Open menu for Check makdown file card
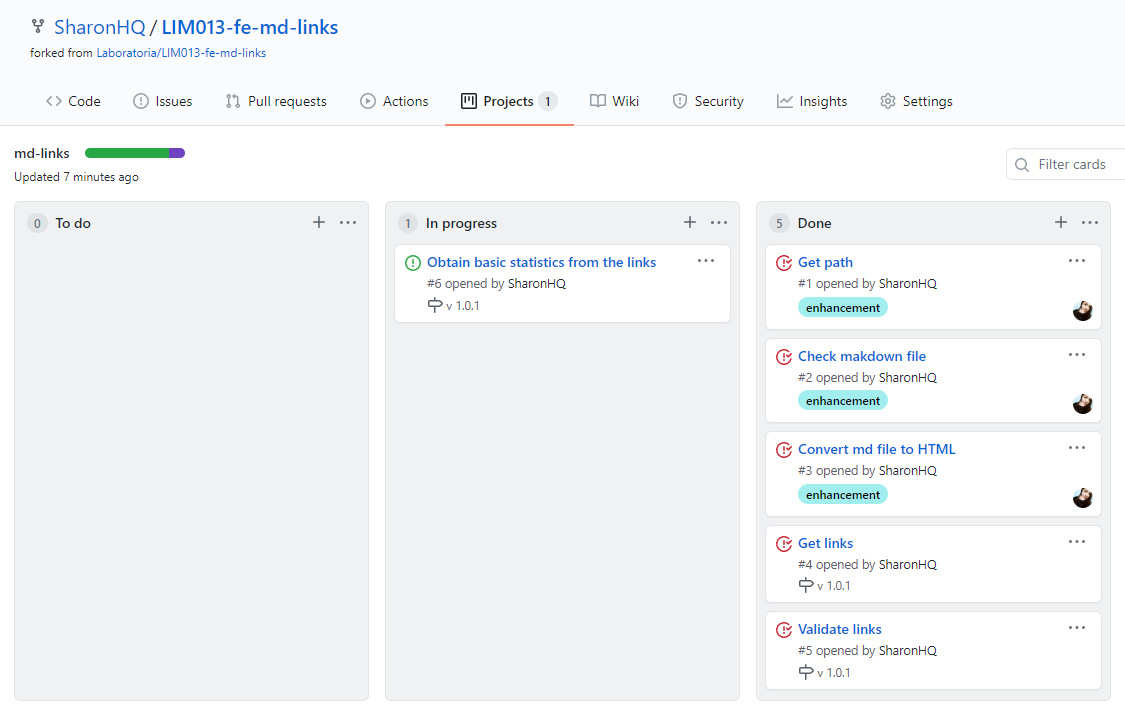 (x=1077, y=354)
